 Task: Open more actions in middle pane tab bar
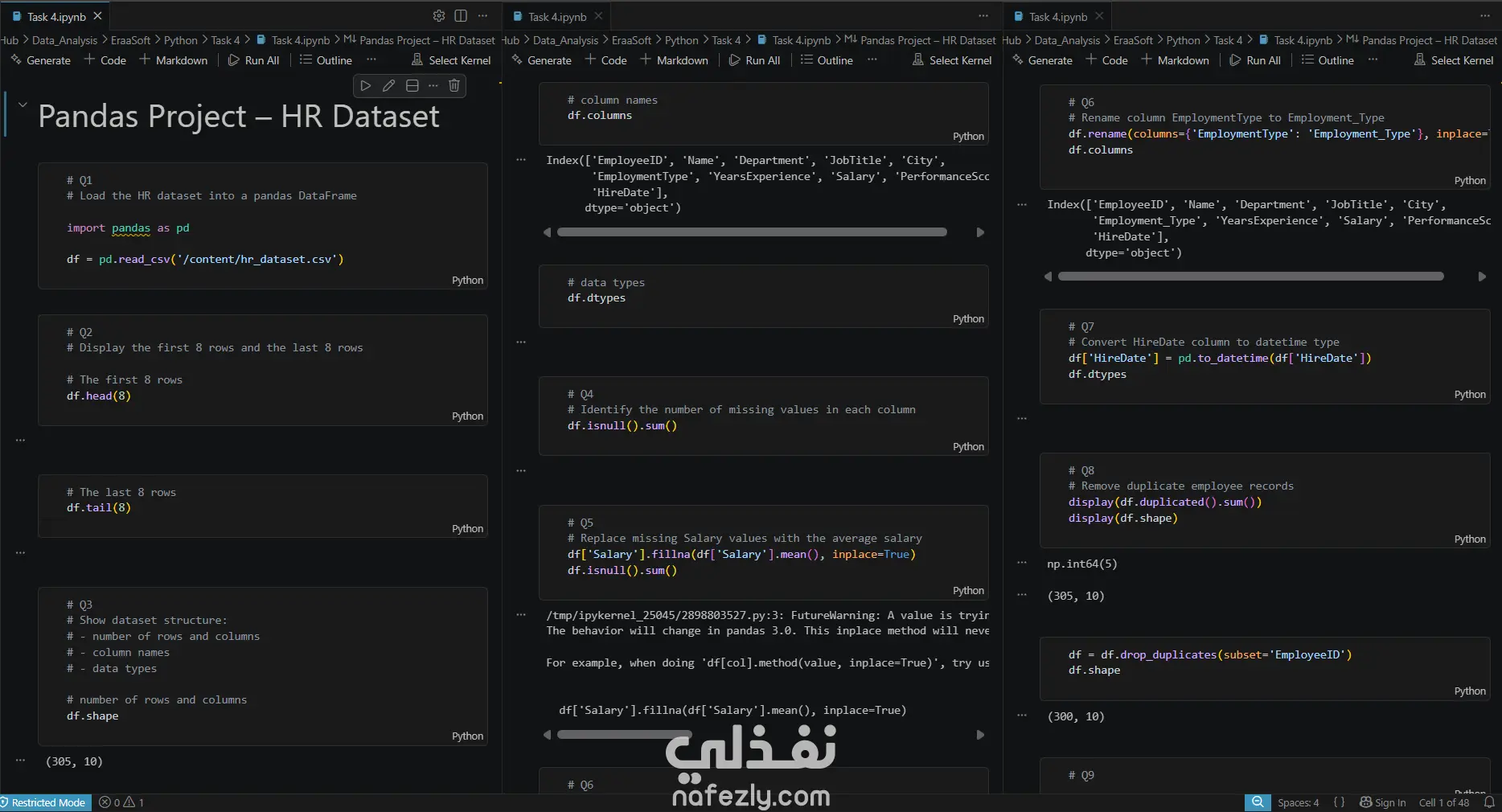pos(983,15)
